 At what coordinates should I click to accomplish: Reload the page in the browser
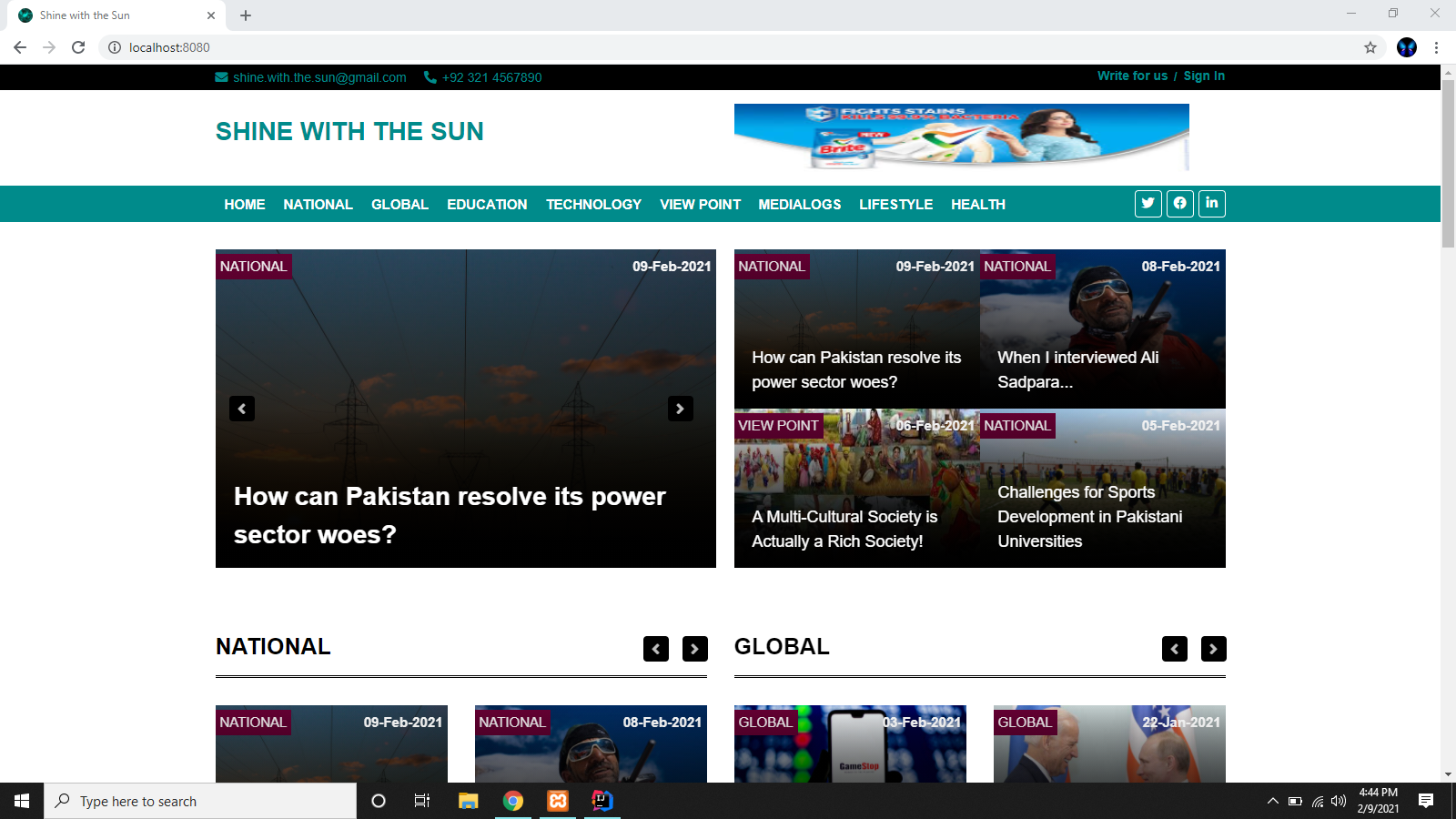[78, 47]
